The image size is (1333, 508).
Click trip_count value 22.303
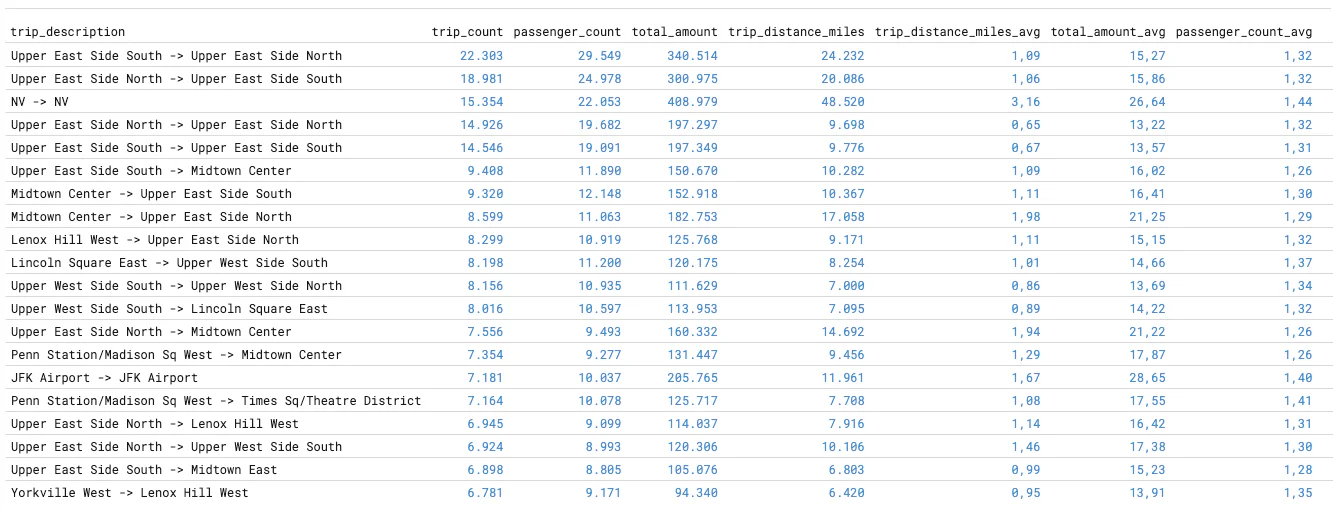tap(482, 56)
